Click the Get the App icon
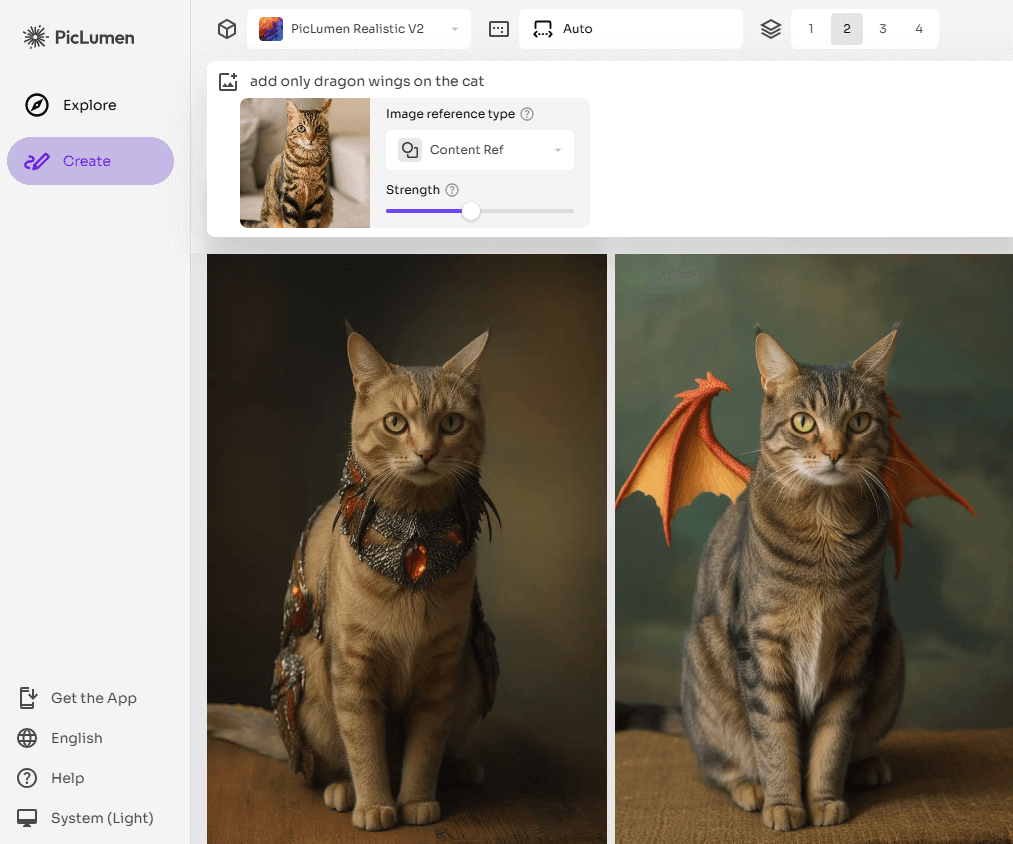1013x844 pixels. 28,698
